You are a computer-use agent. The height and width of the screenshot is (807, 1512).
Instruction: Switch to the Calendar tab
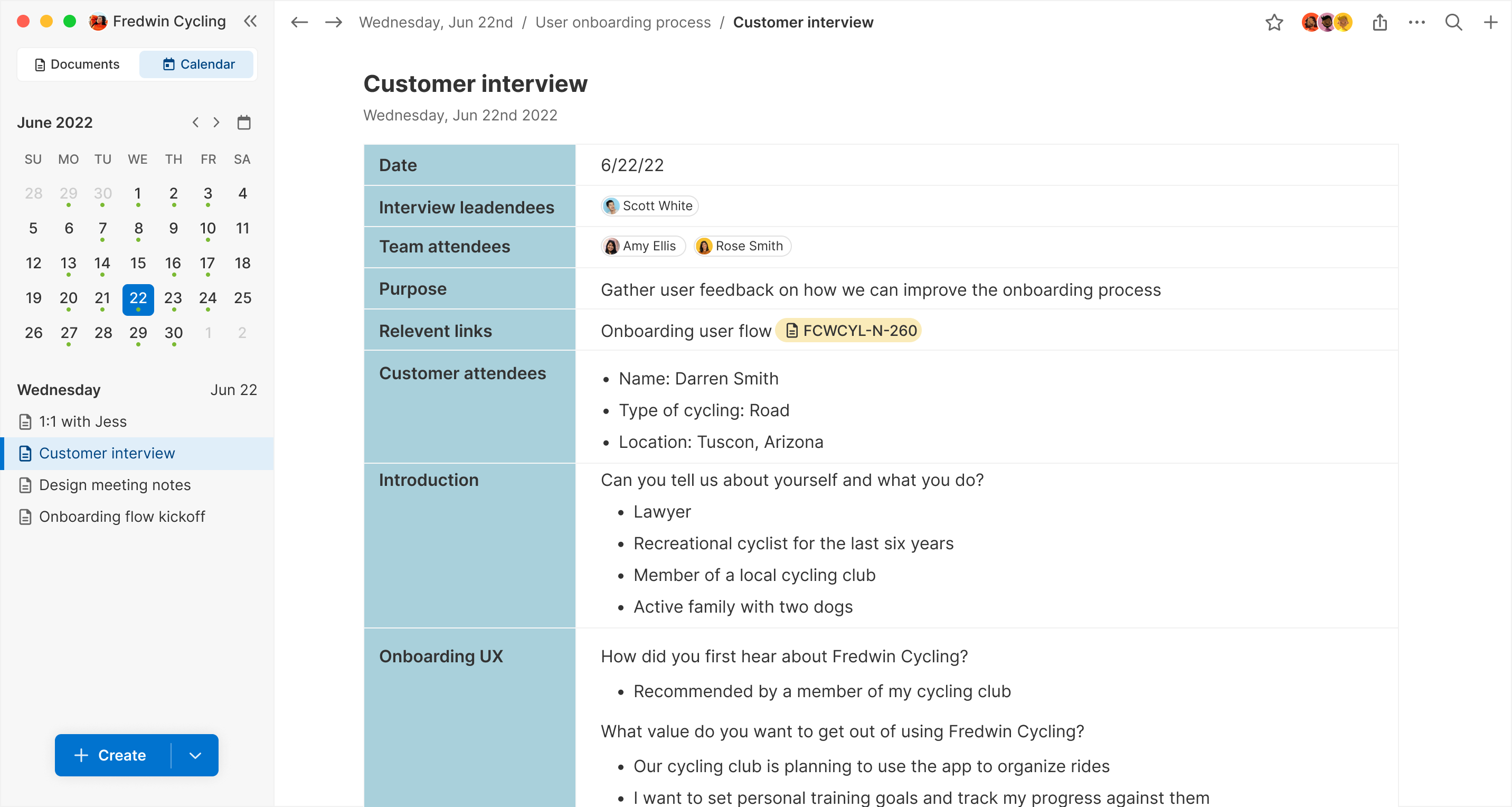(x=196, y=64)
